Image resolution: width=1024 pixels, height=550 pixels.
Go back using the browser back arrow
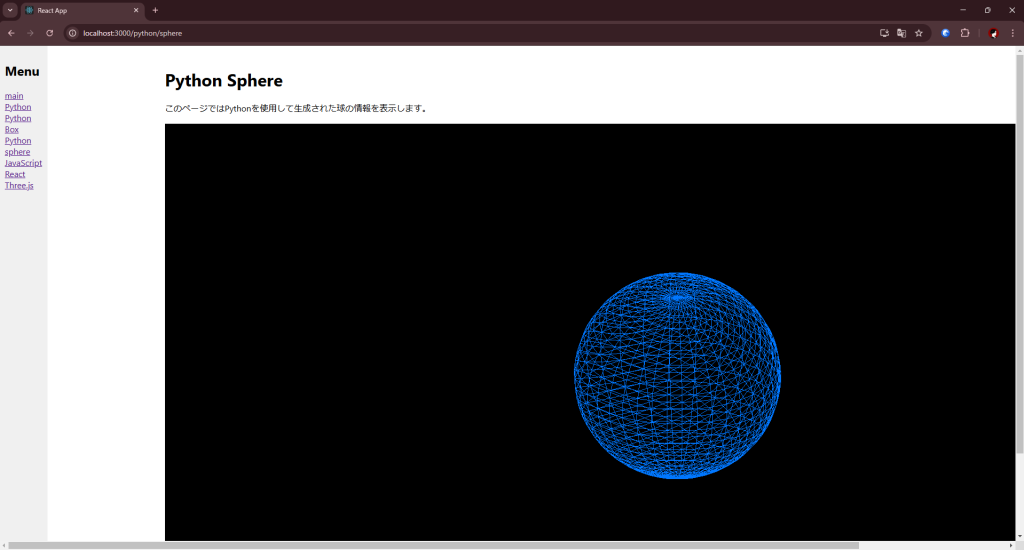[11, 33]
